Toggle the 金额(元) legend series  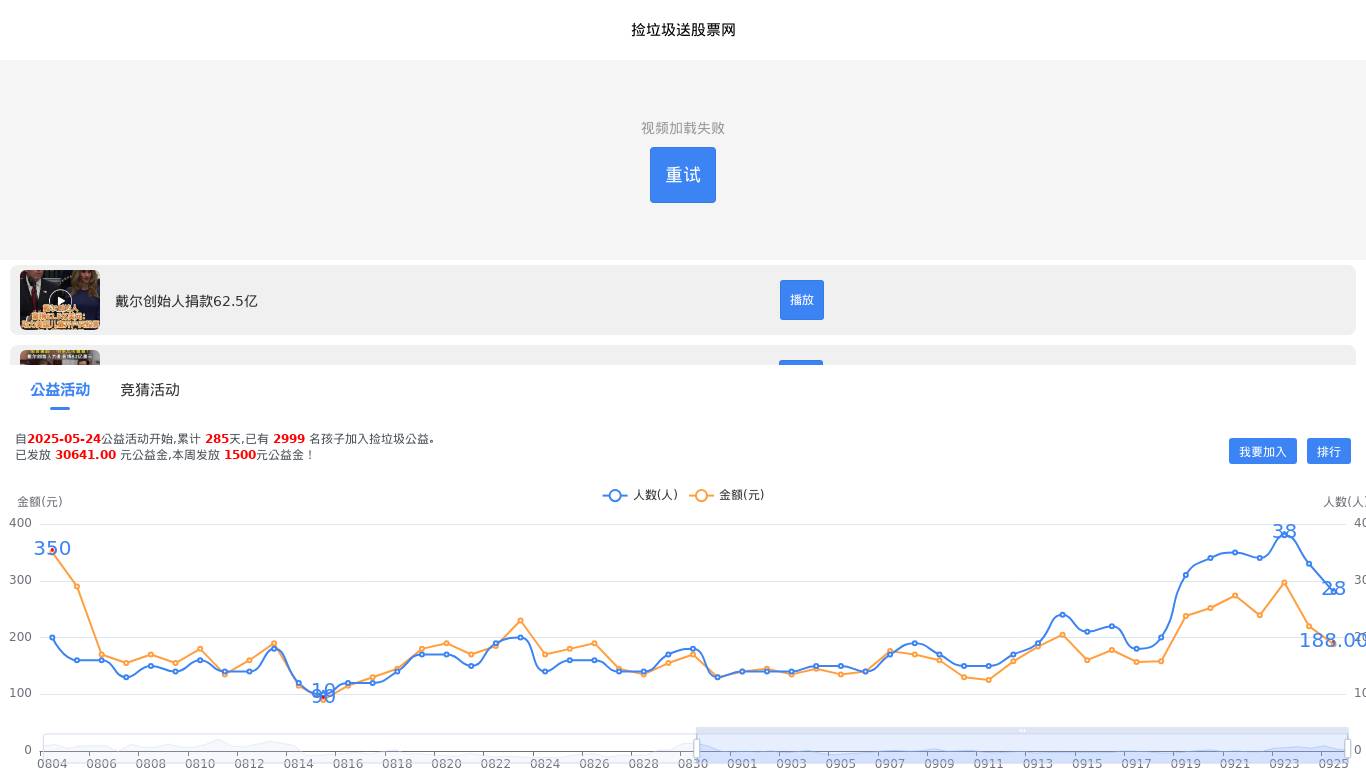[728, 495]
